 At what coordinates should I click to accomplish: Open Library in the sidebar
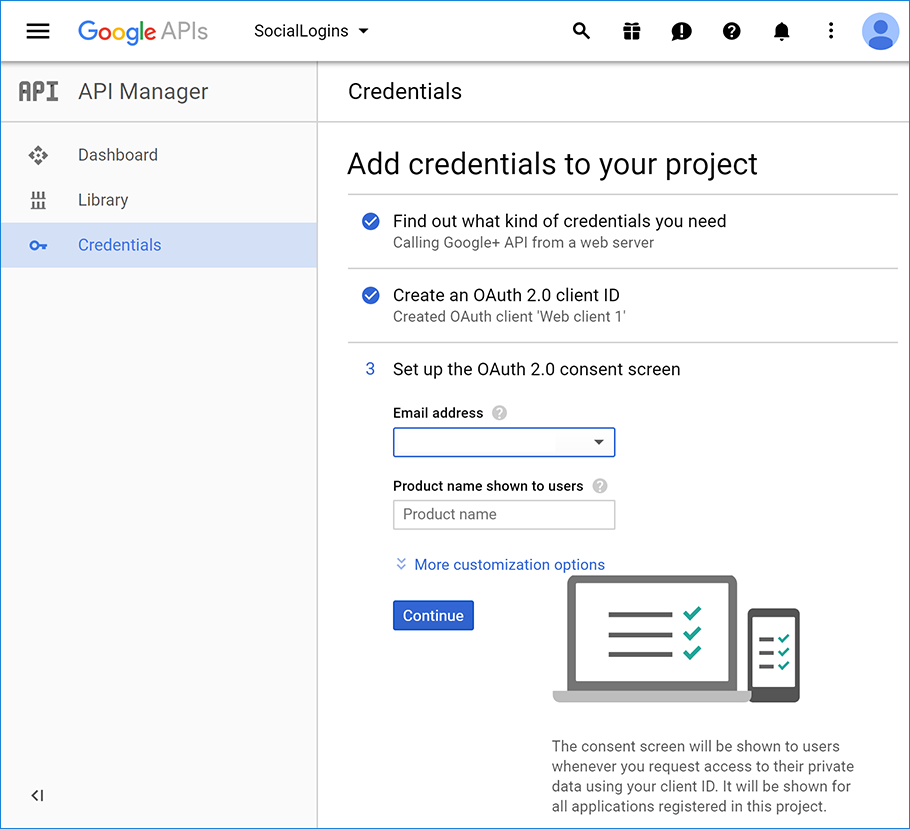tap(103, 200)
